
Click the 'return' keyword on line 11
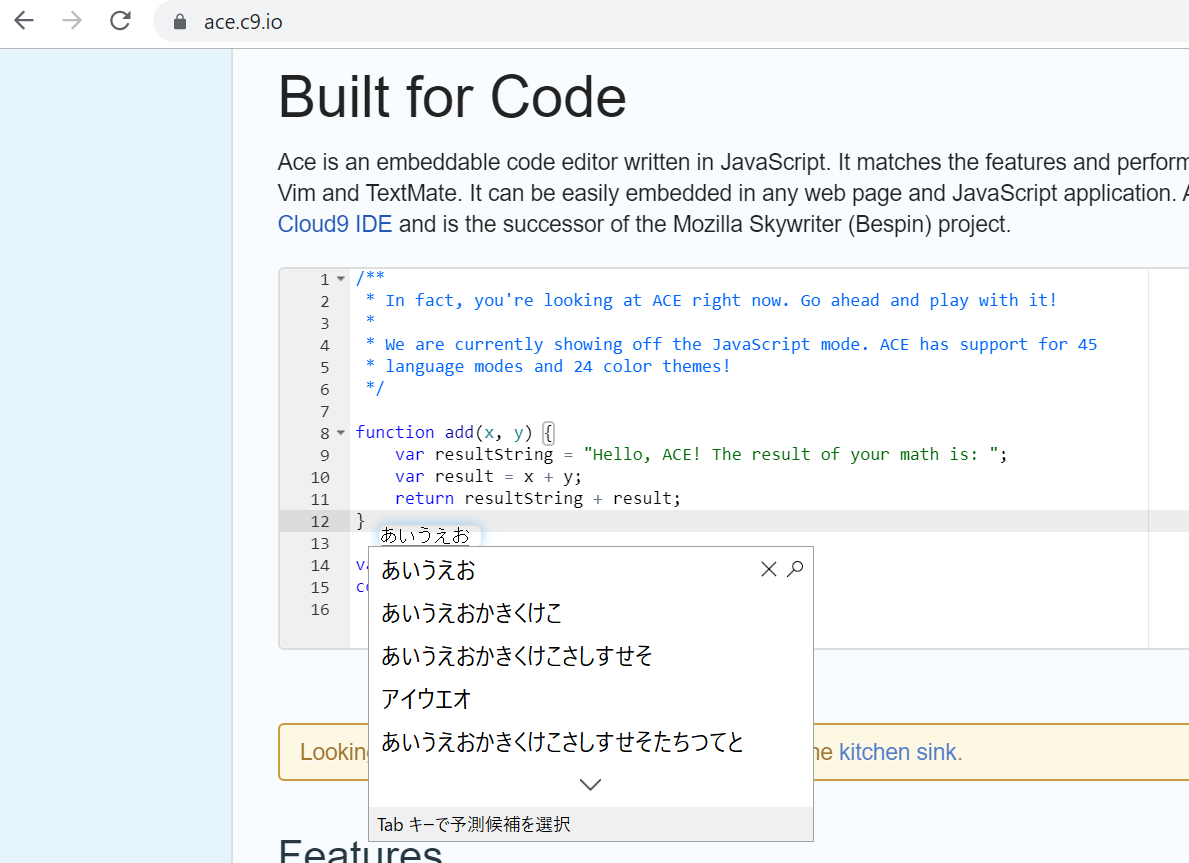pyautogui.click(x=424, y=498)
